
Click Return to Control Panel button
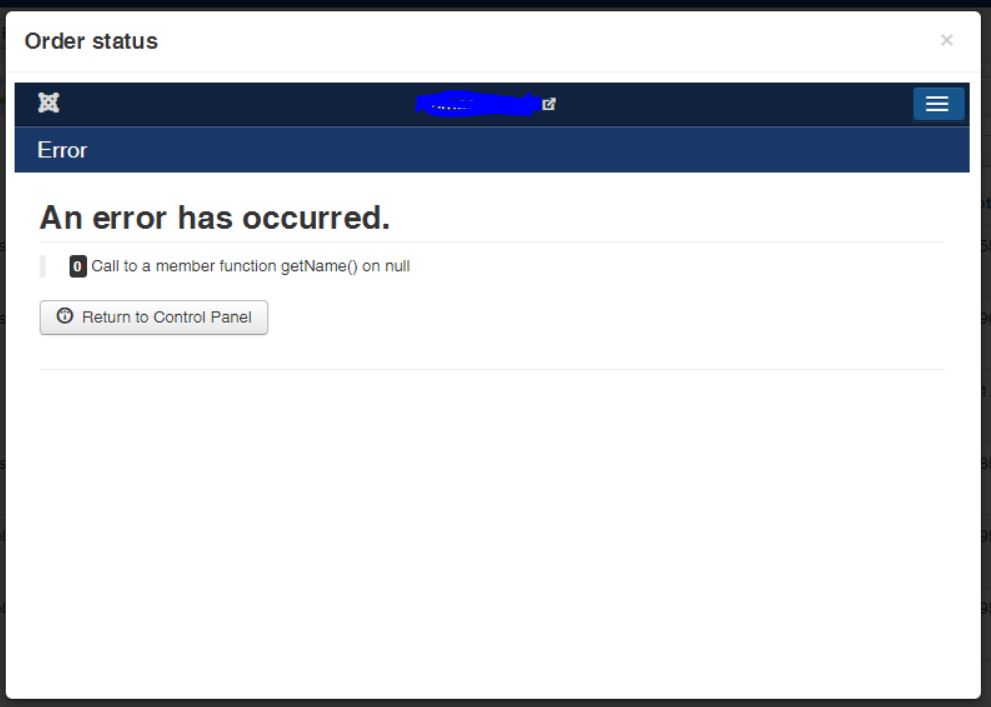[154, 317]
